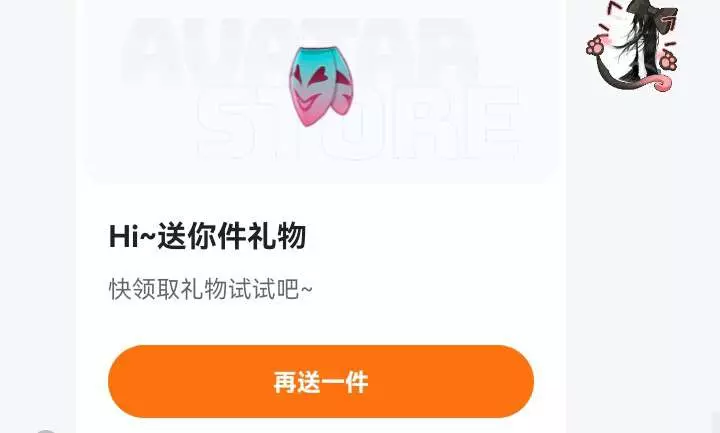Tap the left pink cat paw decoration
This screenshot has height=433, width=720.
click(x=597, y=47)
